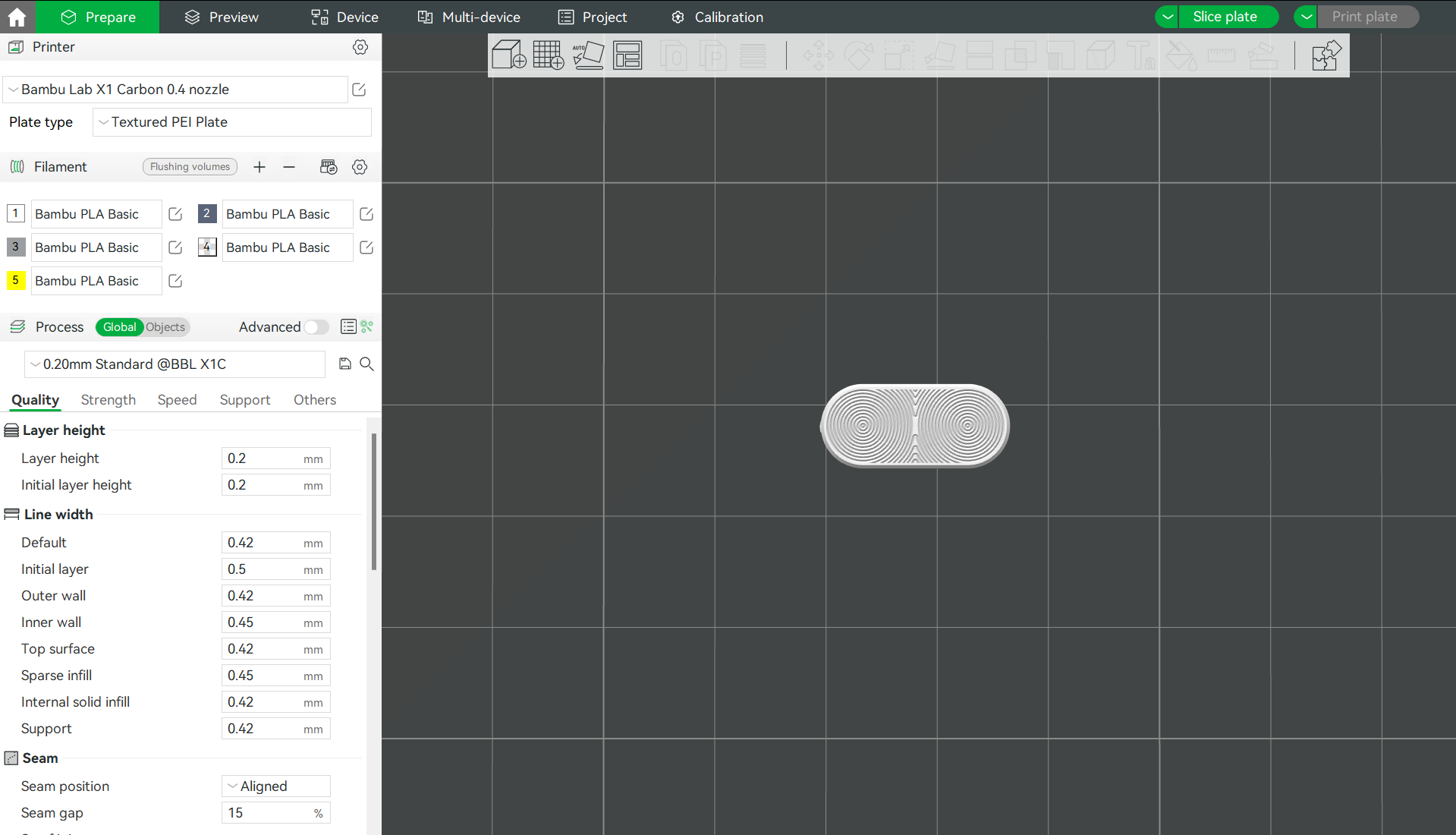This screenshot has height=835, width=1456.
Task: Click the compare presets icon
Action: 367,327
